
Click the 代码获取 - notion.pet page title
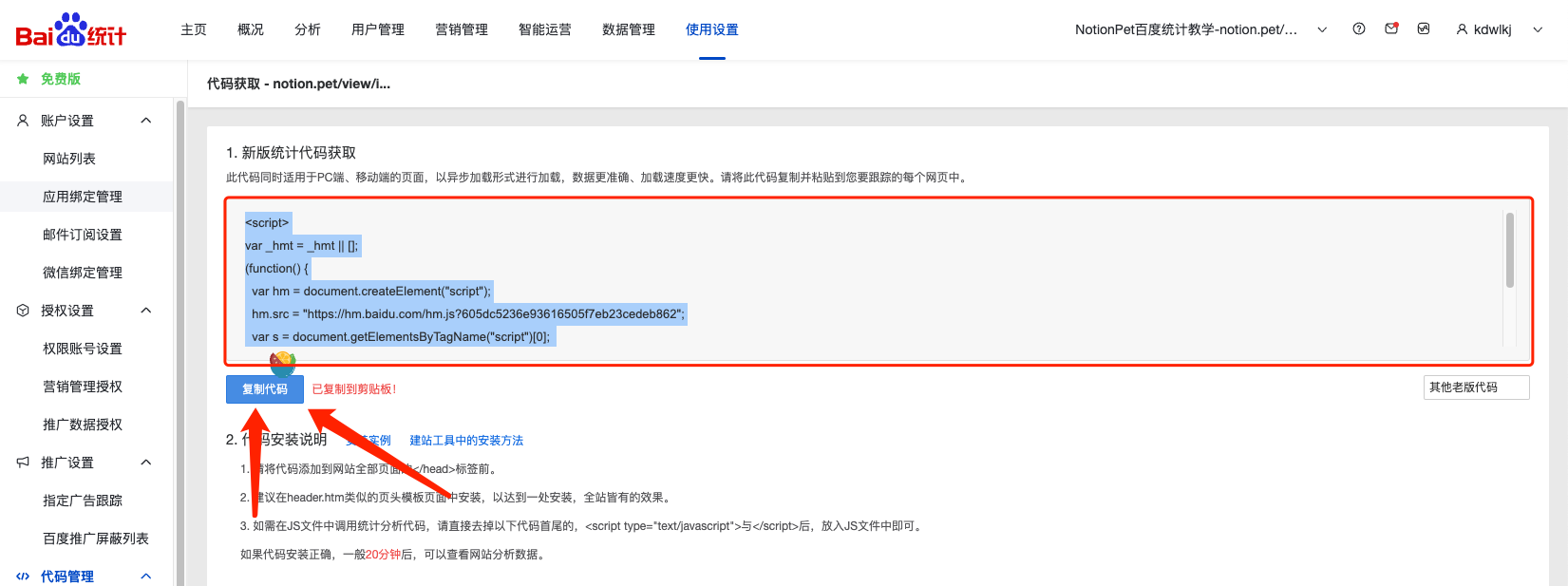coord(298,84)
